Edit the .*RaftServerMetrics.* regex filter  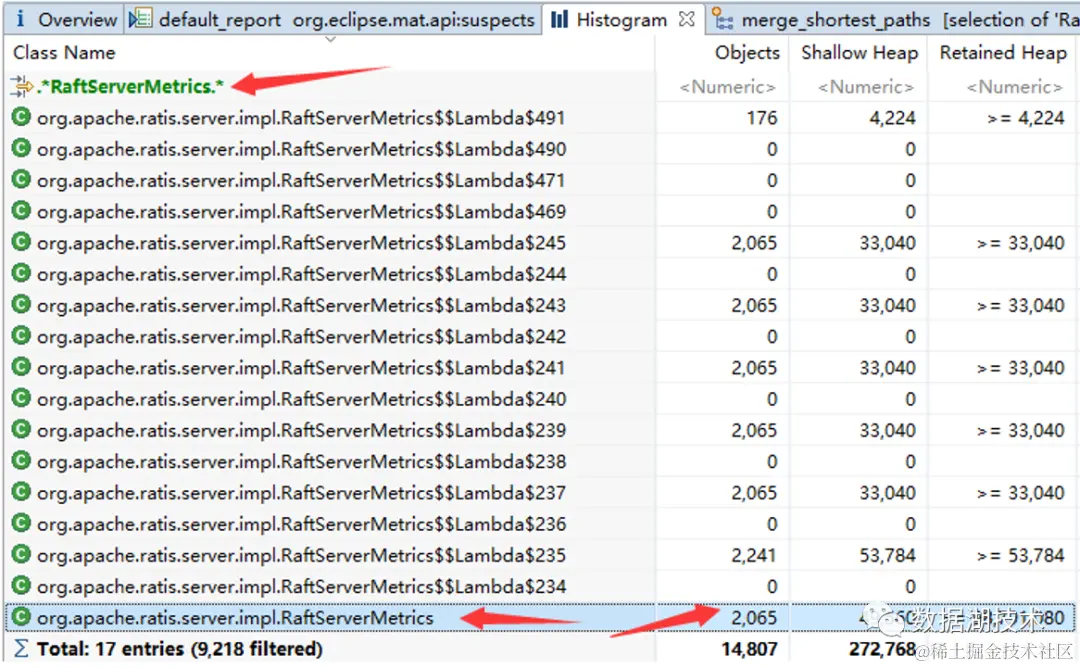[130, 87]
